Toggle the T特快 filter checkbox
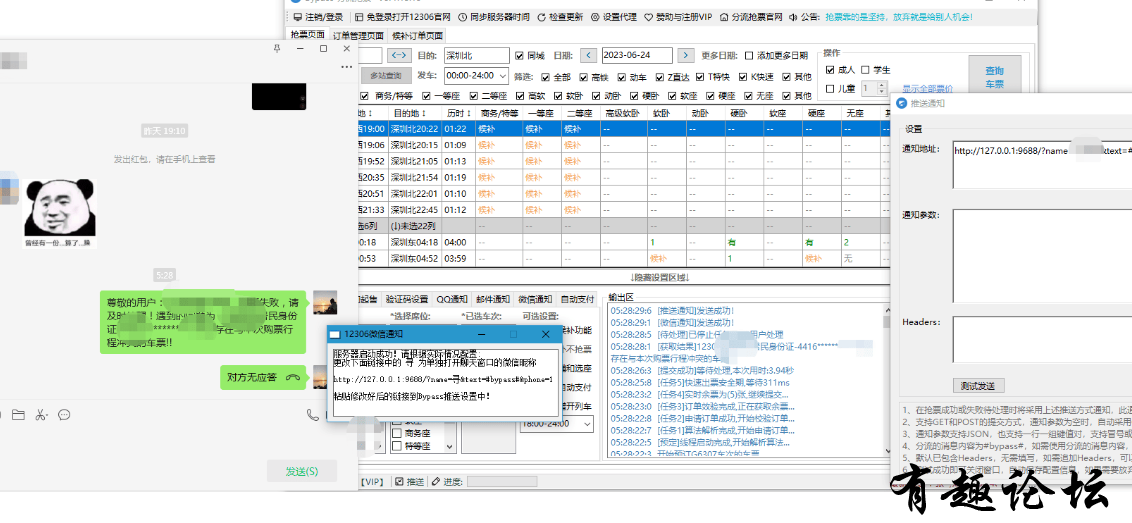1132x523 pixels. (x=700, y=77)
